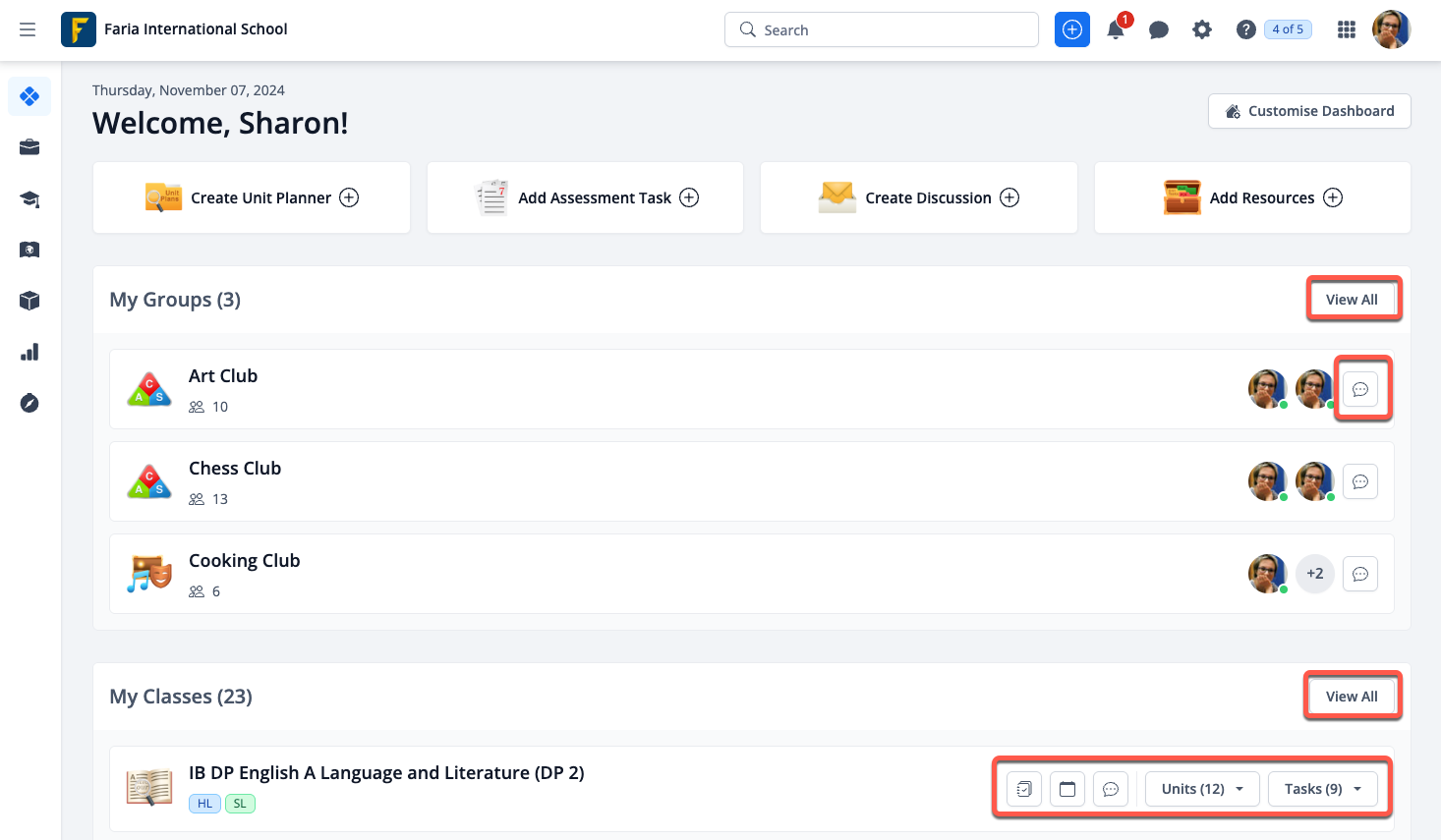Click View All for My Groups
Screen dimensions: 1441x840
pos(1352,300)
